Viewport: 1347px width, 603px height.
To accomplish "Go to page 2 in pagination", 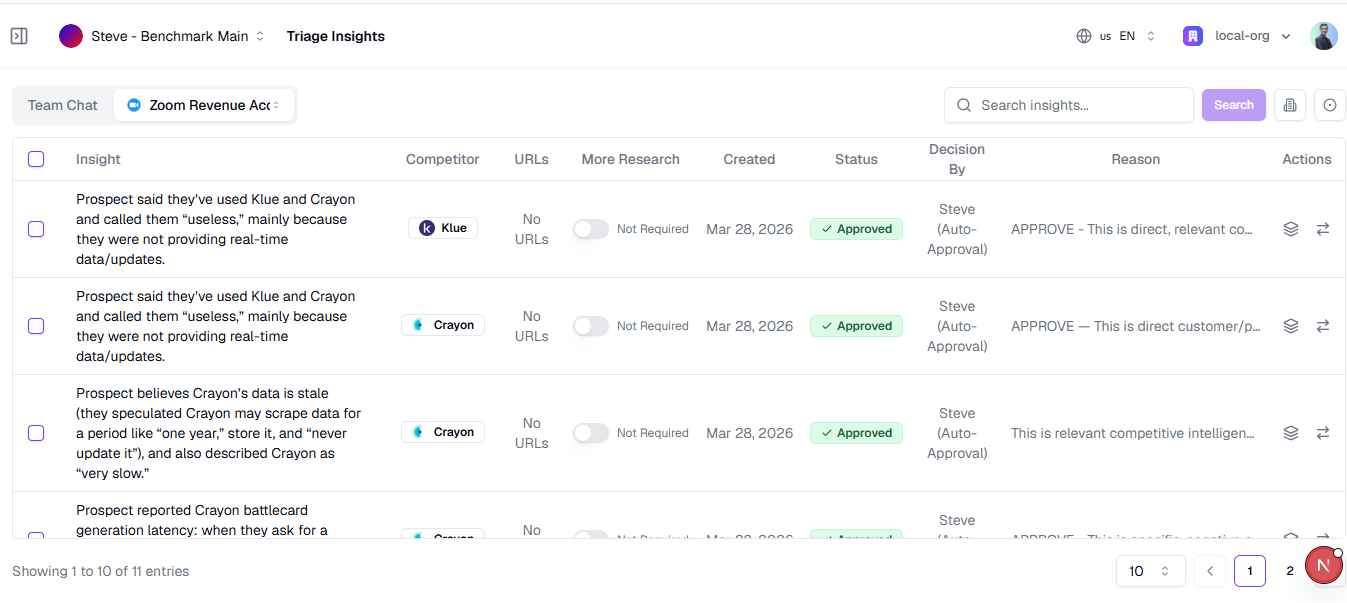I will click(x=1290, y=571).
